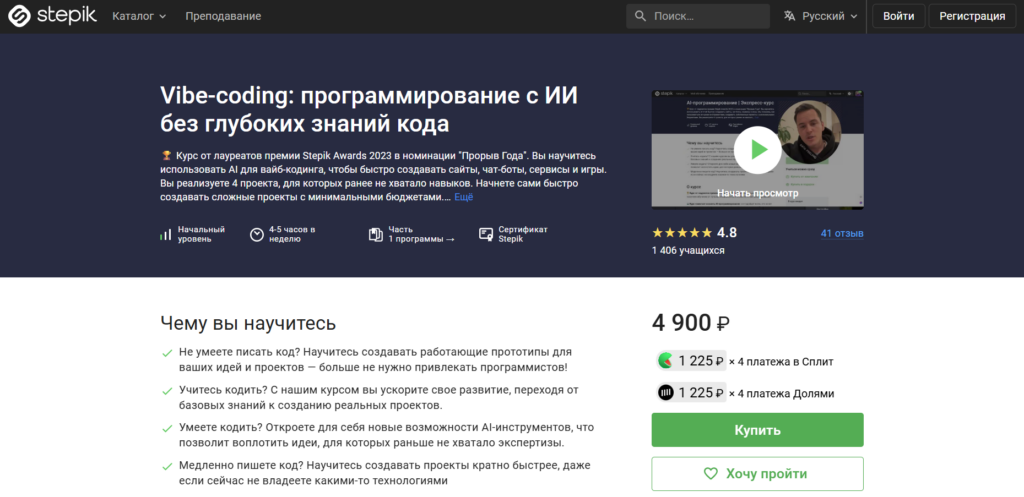Play the course preview video
The height and width of the screenshot is (497, 1024).
(757, 150)
